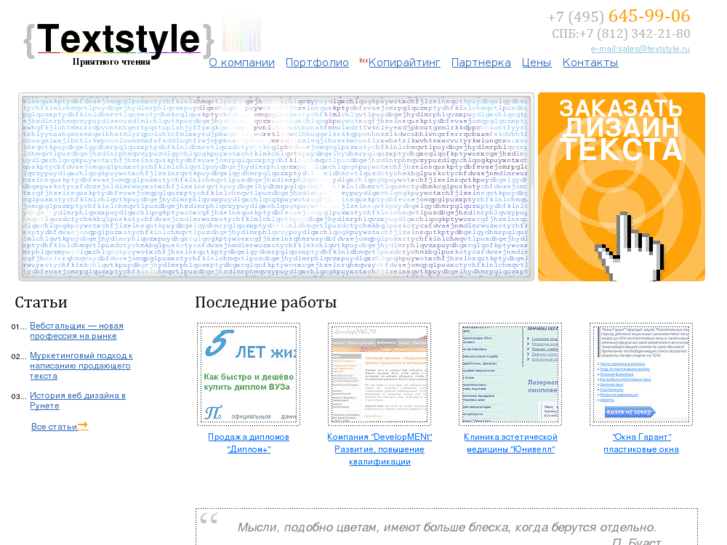Click the Moscow phone number 645-99-06

[649, 16]
